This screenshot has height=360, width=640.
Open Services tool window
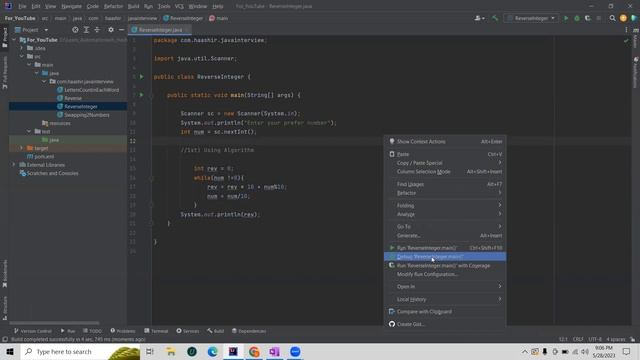click(188, 331)
